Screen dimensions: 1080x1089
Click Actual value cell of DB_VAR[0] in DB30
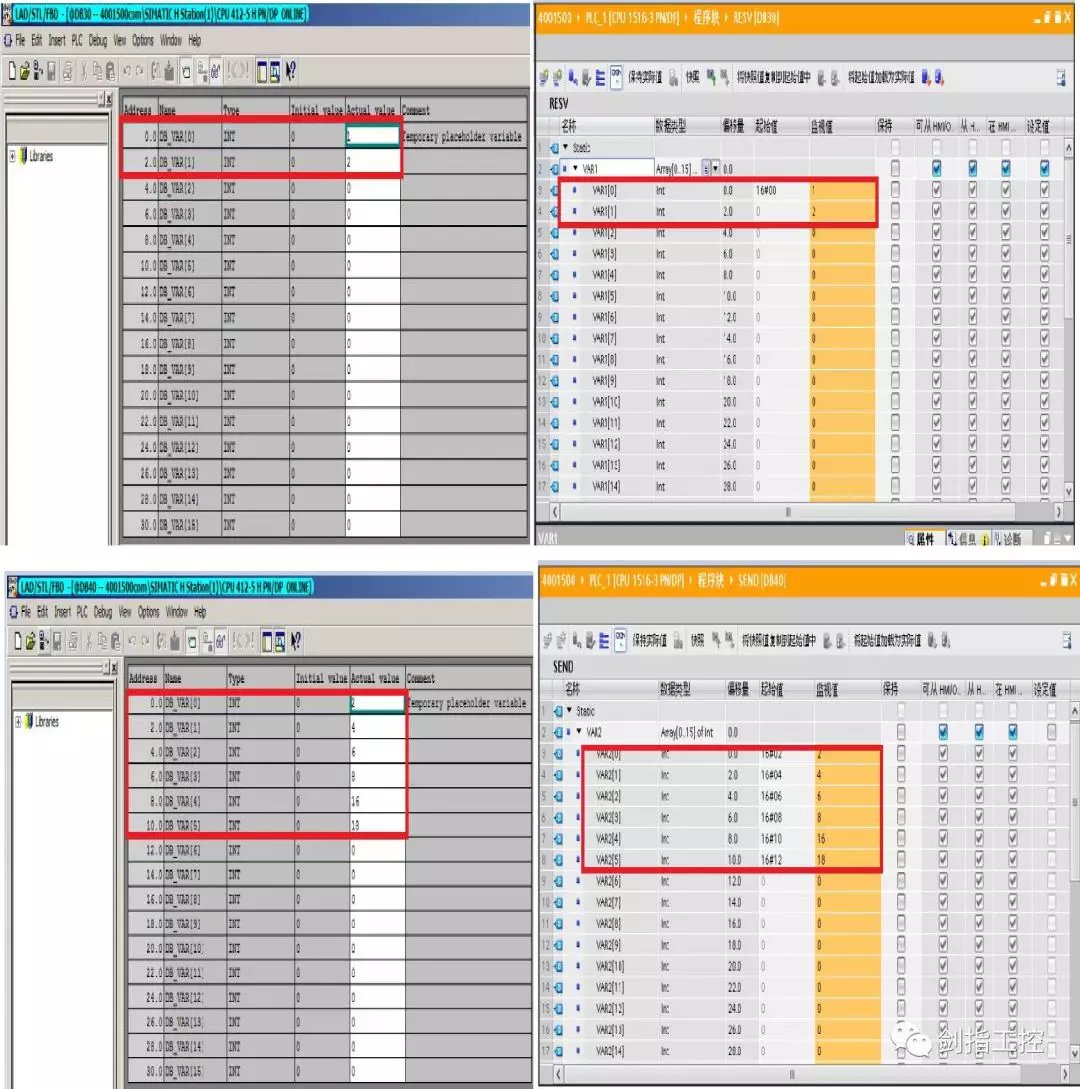pos(372,136)
